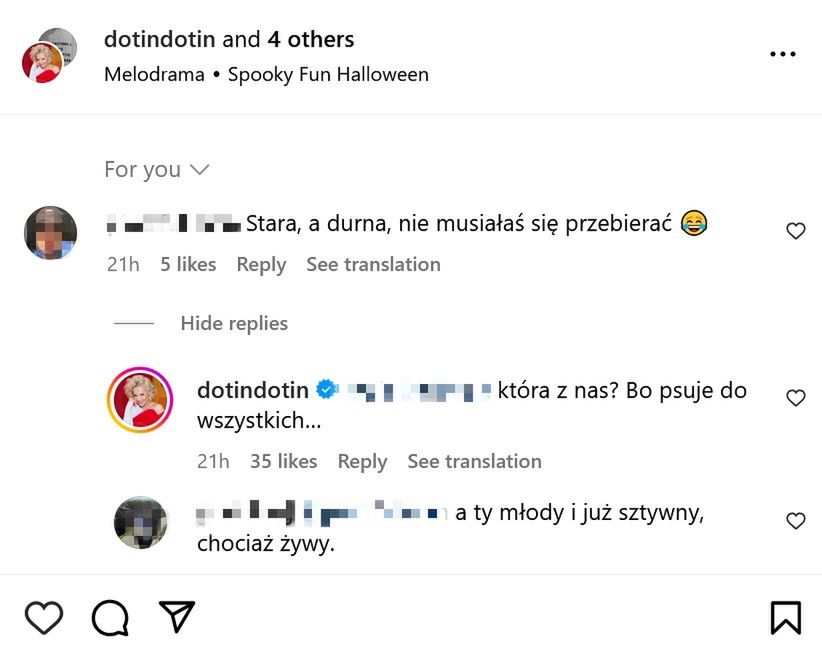Open comments with the speech bubble icon
Screen dimensions: 822x656
coord(110,617)
